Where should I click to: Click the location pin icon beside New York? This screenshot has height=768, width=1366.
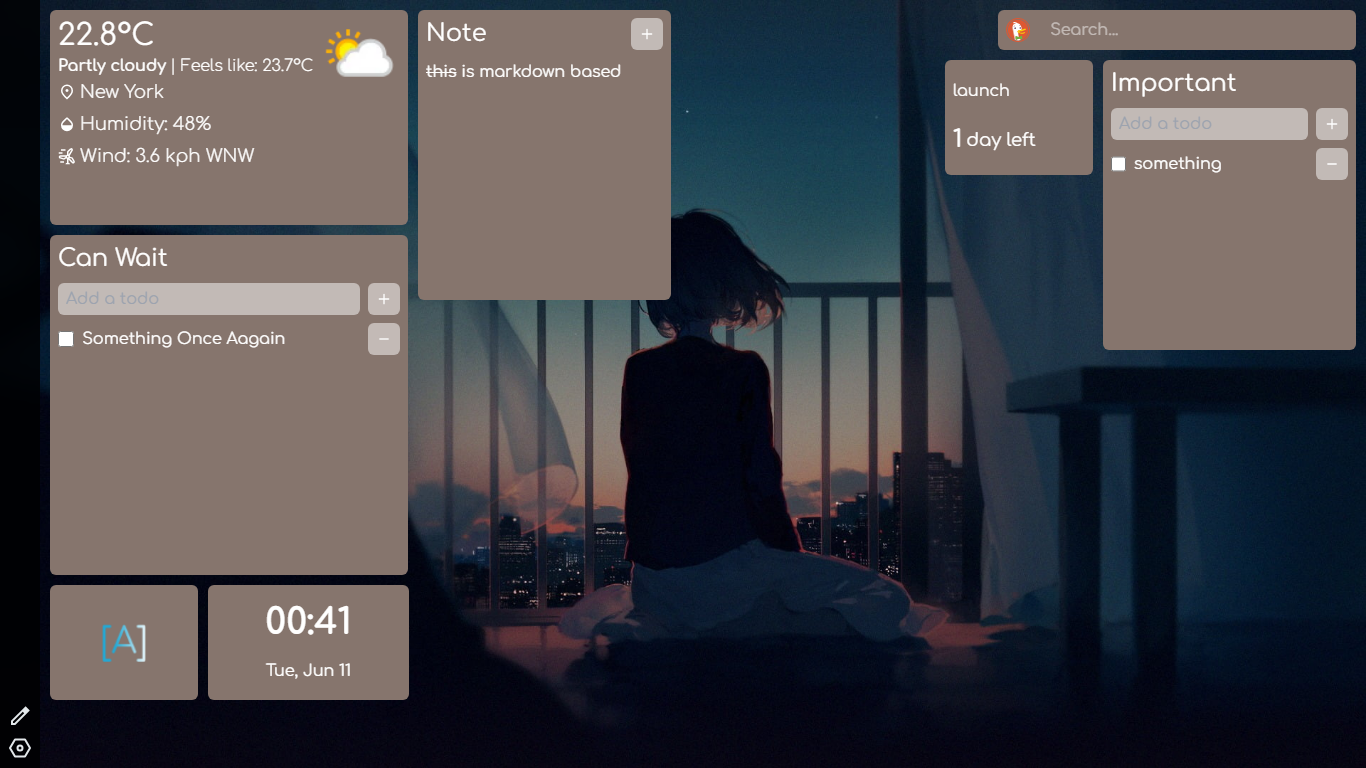[x=67, y=92]
